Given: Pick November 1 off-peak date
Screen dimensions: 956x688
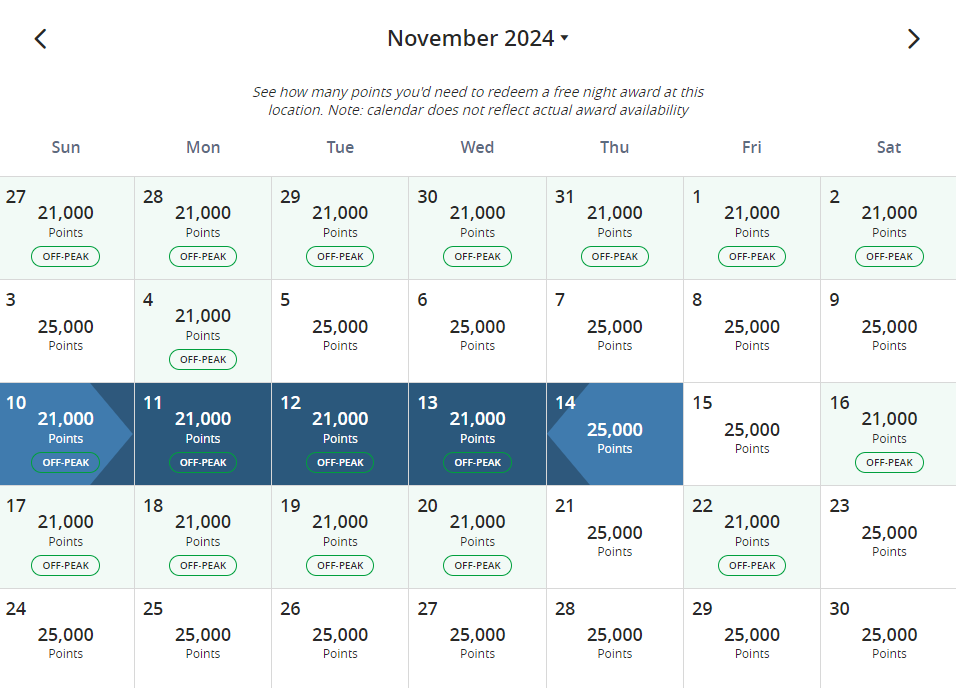Looking at the screenshot, I should tap(752, 227).
